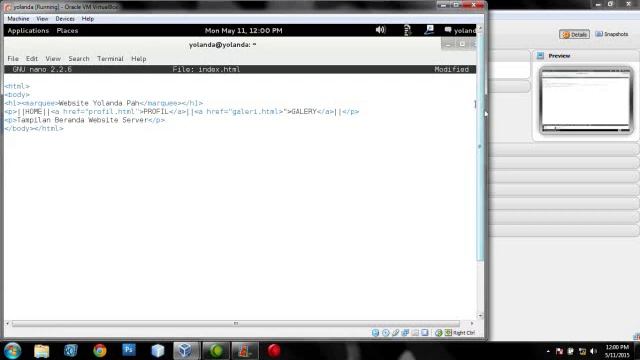The image size is (640, 360).
Task: Click the optical disk status icon
Action: (x=386, y=333)
